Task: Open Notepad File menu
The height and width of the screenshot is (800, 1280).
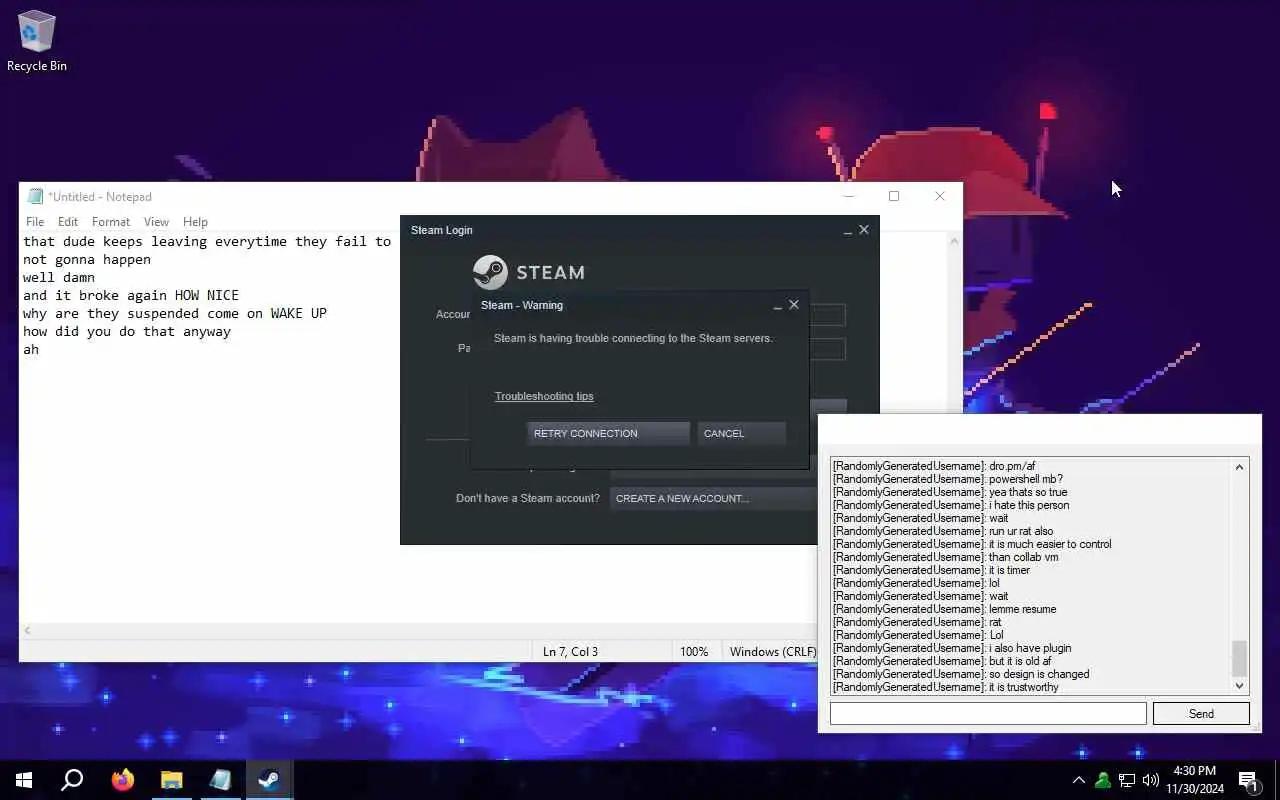Action: pos(35,222)
